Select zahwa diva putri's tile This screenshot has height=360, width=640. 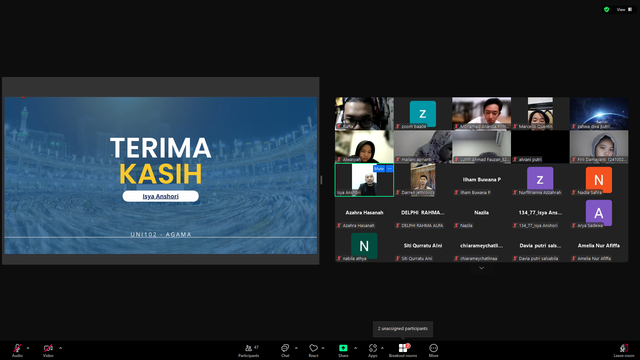pyautogui.click(x=599, y=113)
